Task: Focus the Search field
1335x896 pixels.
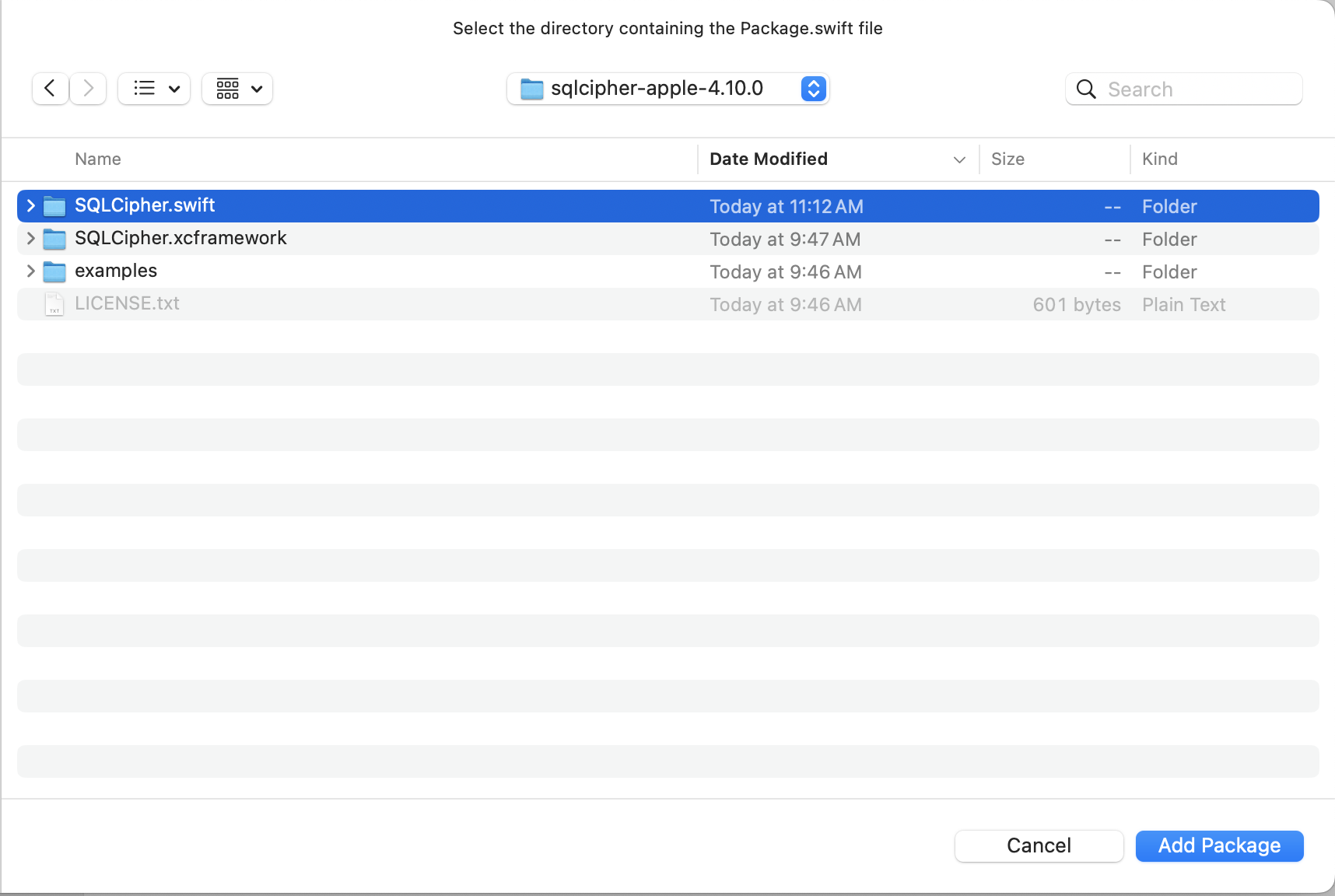Action: [x=1183, y=89]
